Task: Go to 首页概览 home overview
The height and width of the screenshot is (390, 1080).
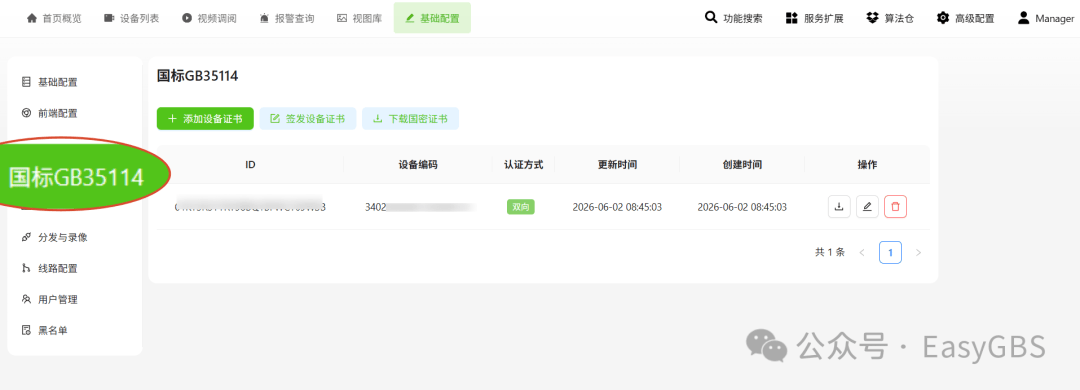Action: (x=54, y=19)
